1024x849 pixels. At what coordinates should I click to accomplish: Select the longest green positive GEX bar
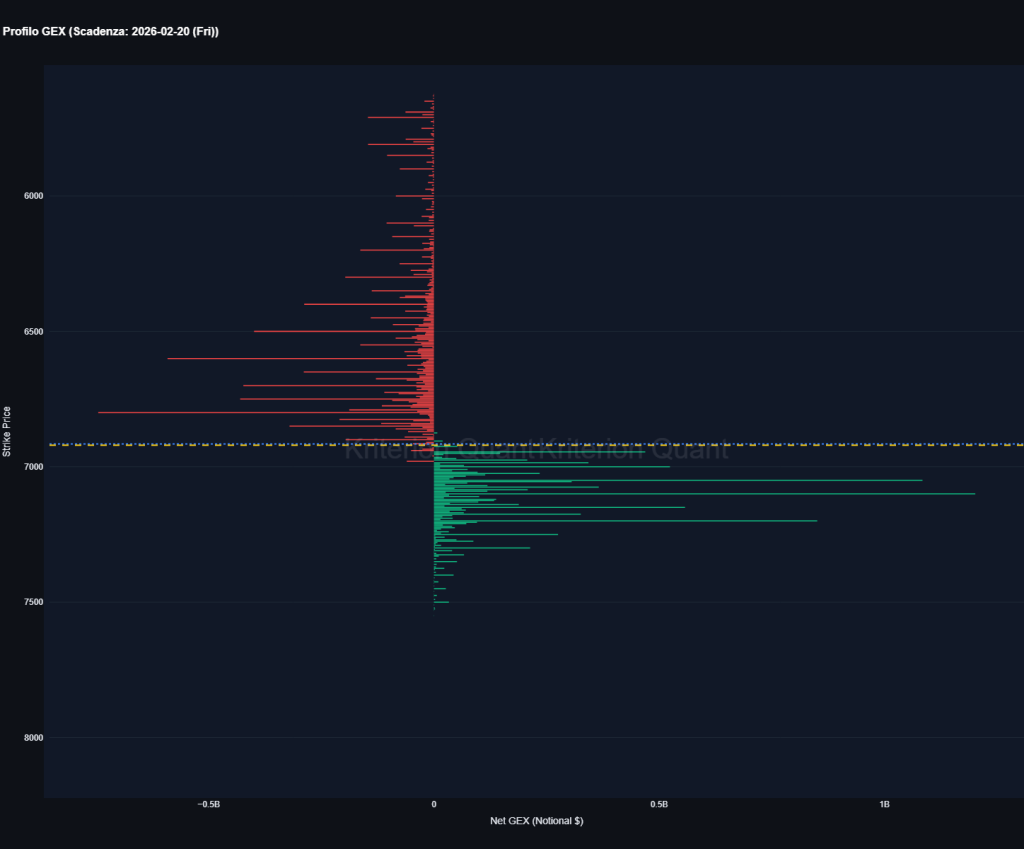[x=700, y=493]
